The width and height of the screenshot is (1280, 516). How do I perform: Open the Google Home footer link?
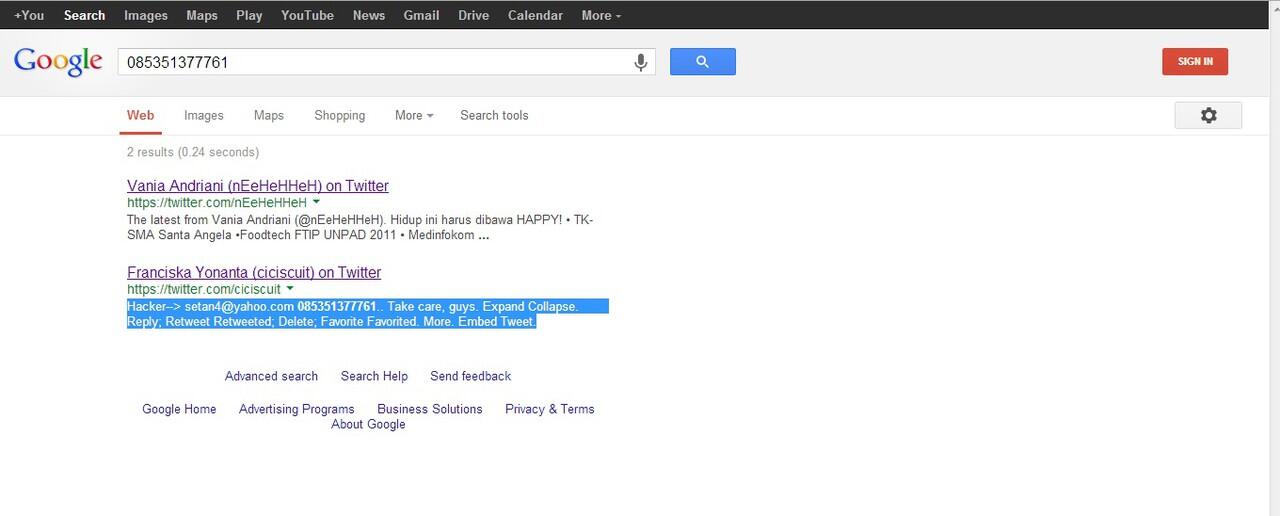(x=179, y=409)
